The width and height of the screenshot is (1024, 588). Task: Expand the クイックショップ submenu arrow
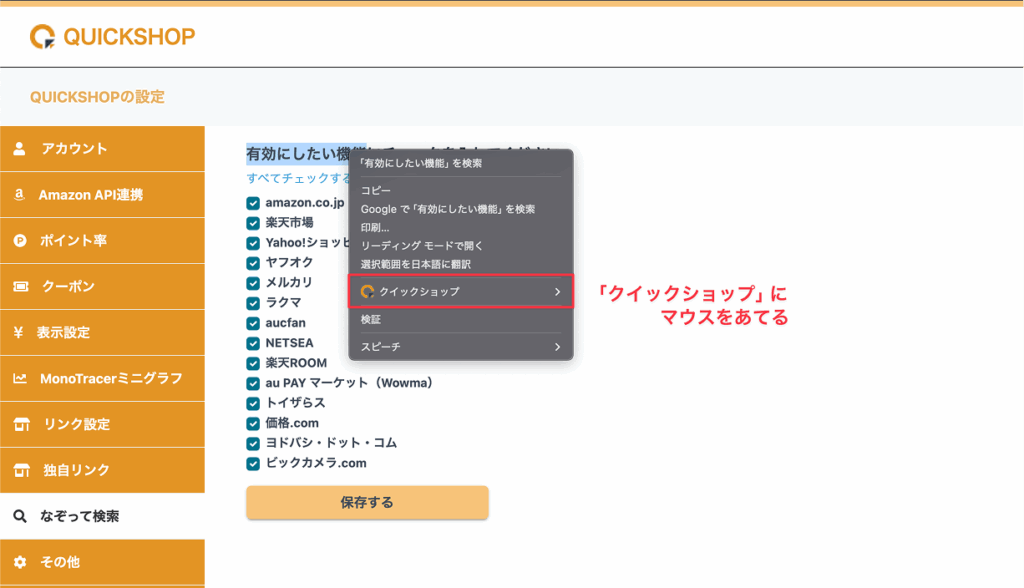(x=557, y=292)
